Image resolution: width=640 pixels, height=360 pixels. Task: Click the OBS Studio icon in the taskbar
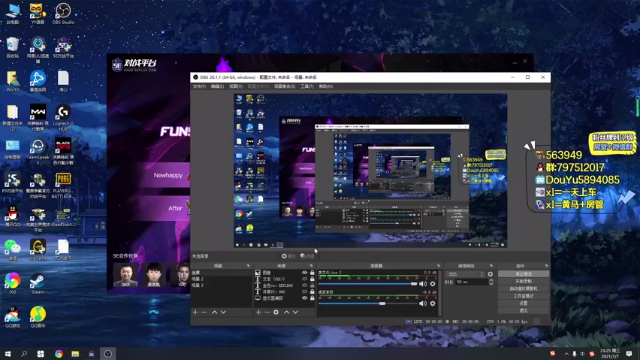108,353
